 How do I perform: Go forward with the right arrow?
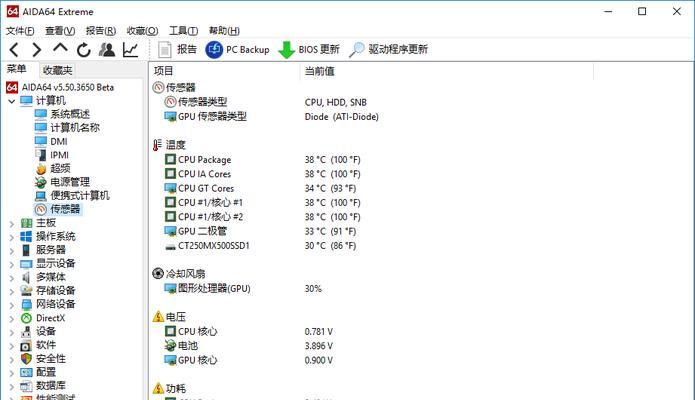pyautogui.click(x=37, y=50)
